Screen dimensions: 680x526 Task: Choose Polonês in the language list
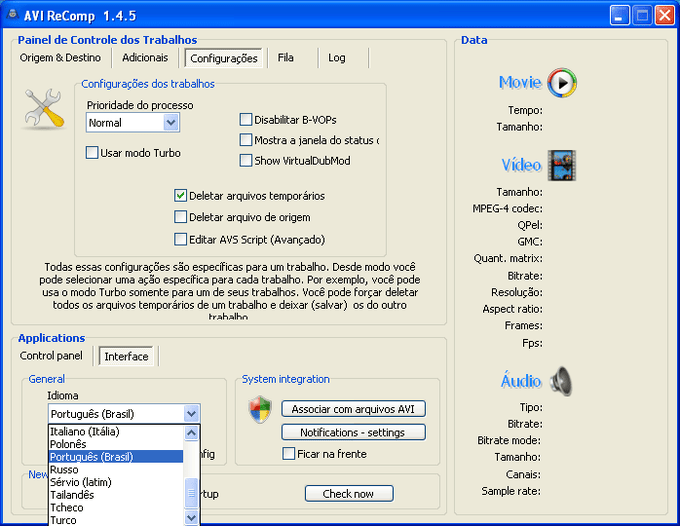[x=116, y=444]
